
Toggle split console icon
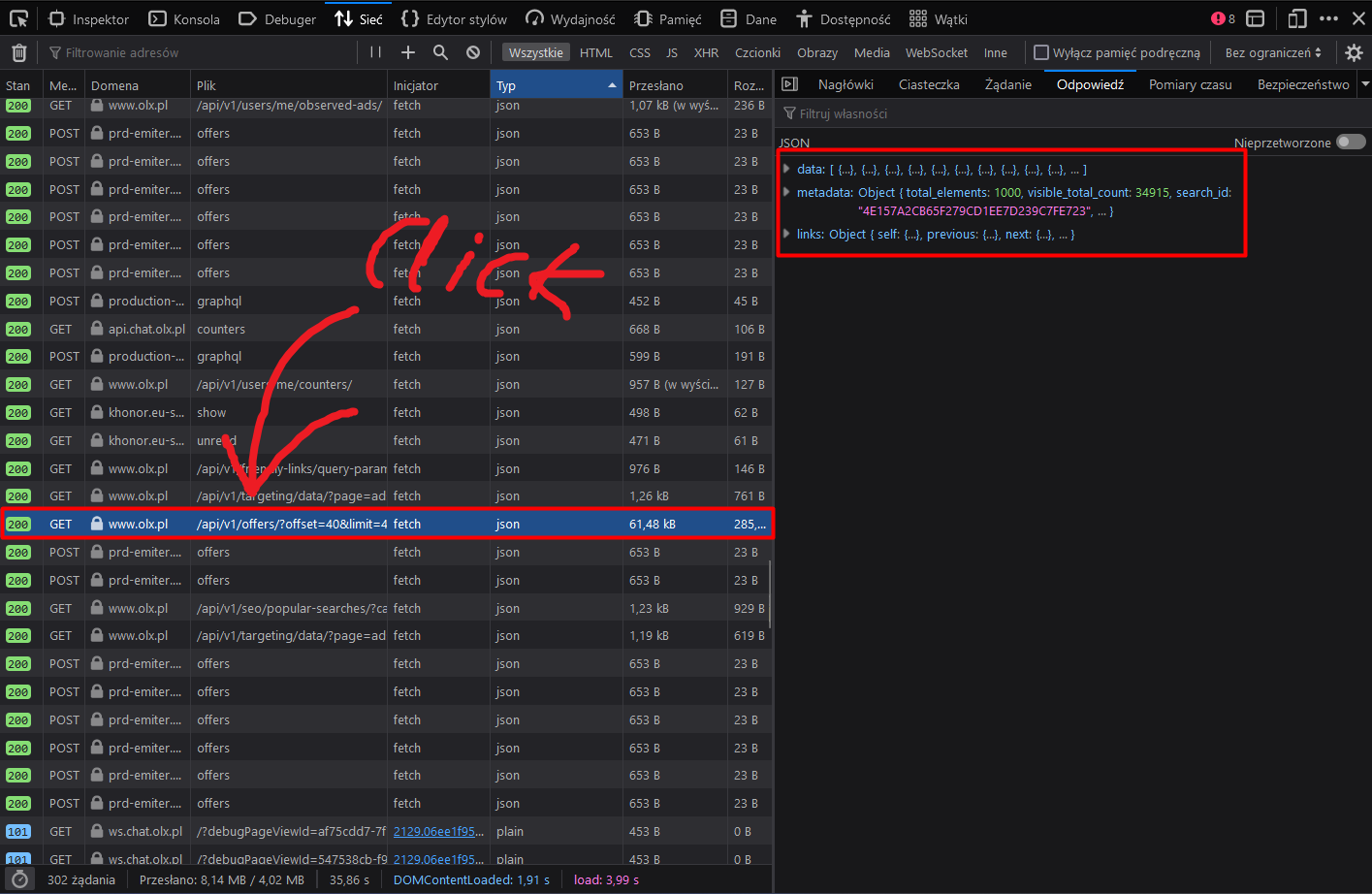point(1256,18)
